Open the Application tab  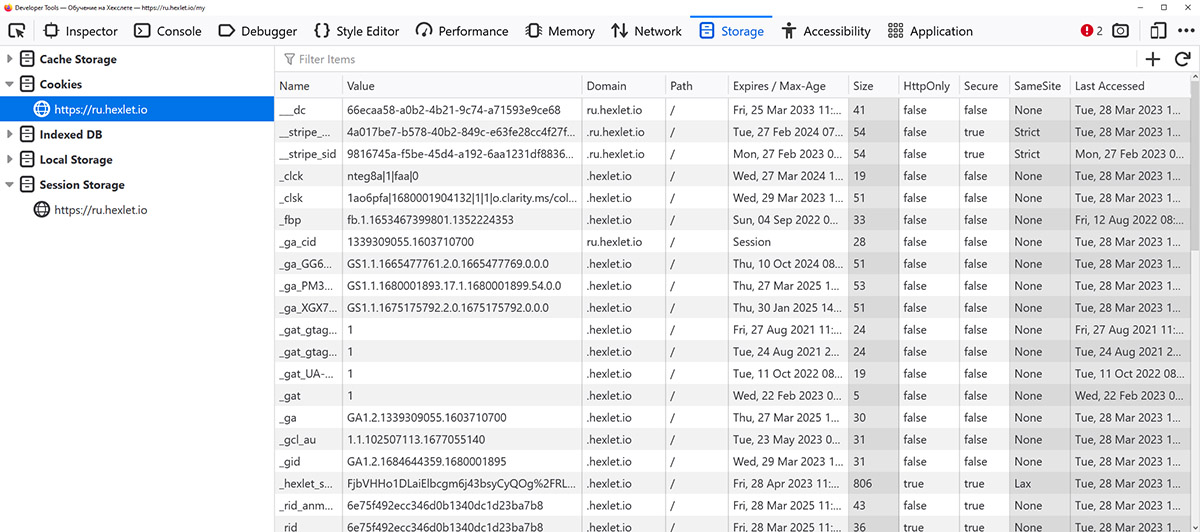[930, 31]
